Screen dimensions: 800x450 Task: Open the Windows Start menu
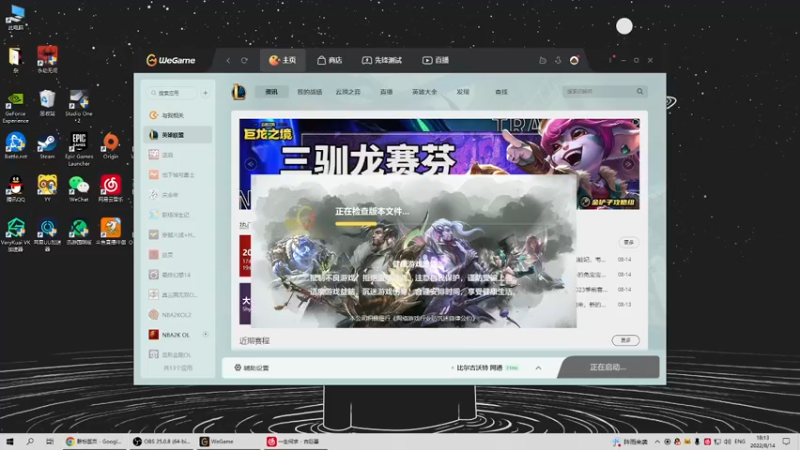pyautogui.click(x=10, y=441)
